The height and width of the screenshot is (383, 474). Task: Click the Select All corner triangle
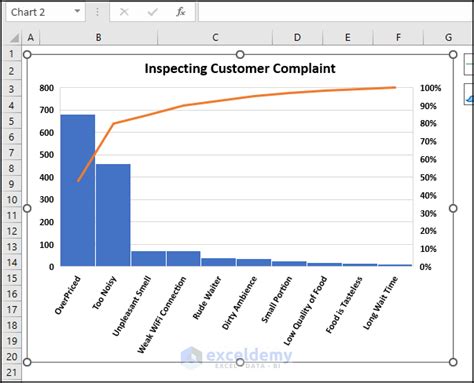[13, 38]
